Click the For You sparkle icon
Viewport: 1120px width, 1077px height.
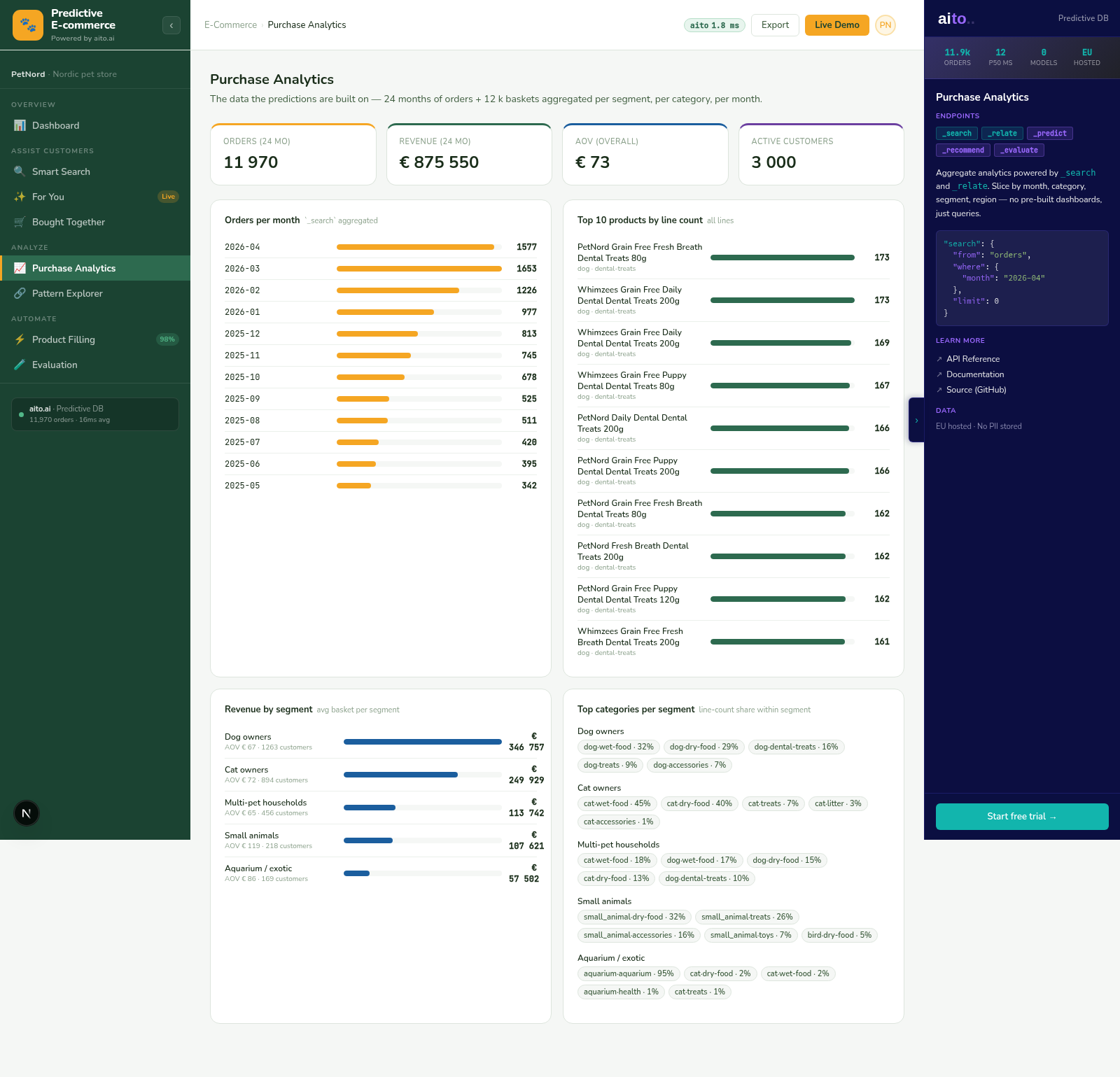click(20, 197)
